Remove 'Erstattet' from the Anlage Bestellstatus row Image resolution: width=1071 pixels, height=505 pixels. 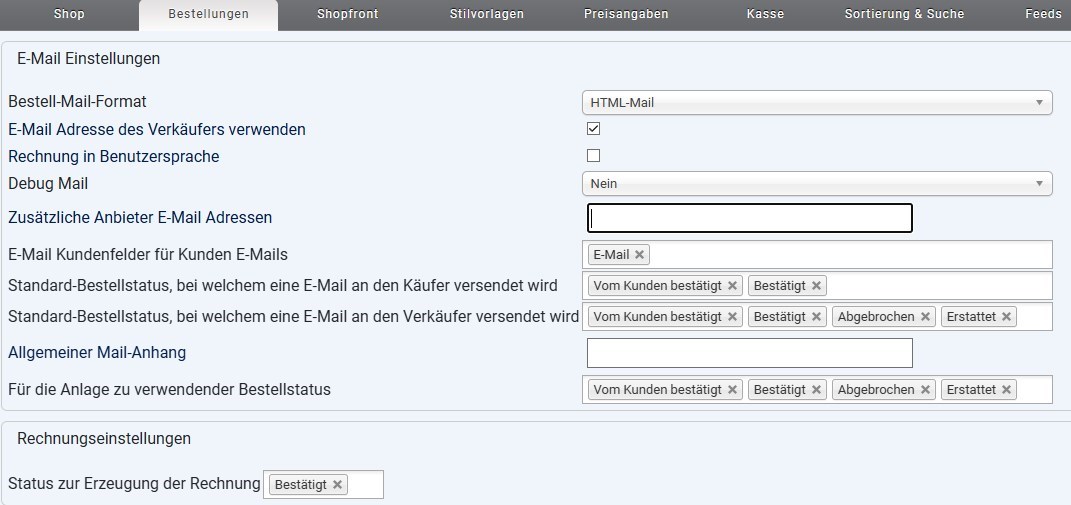(x=1007, y=390)
